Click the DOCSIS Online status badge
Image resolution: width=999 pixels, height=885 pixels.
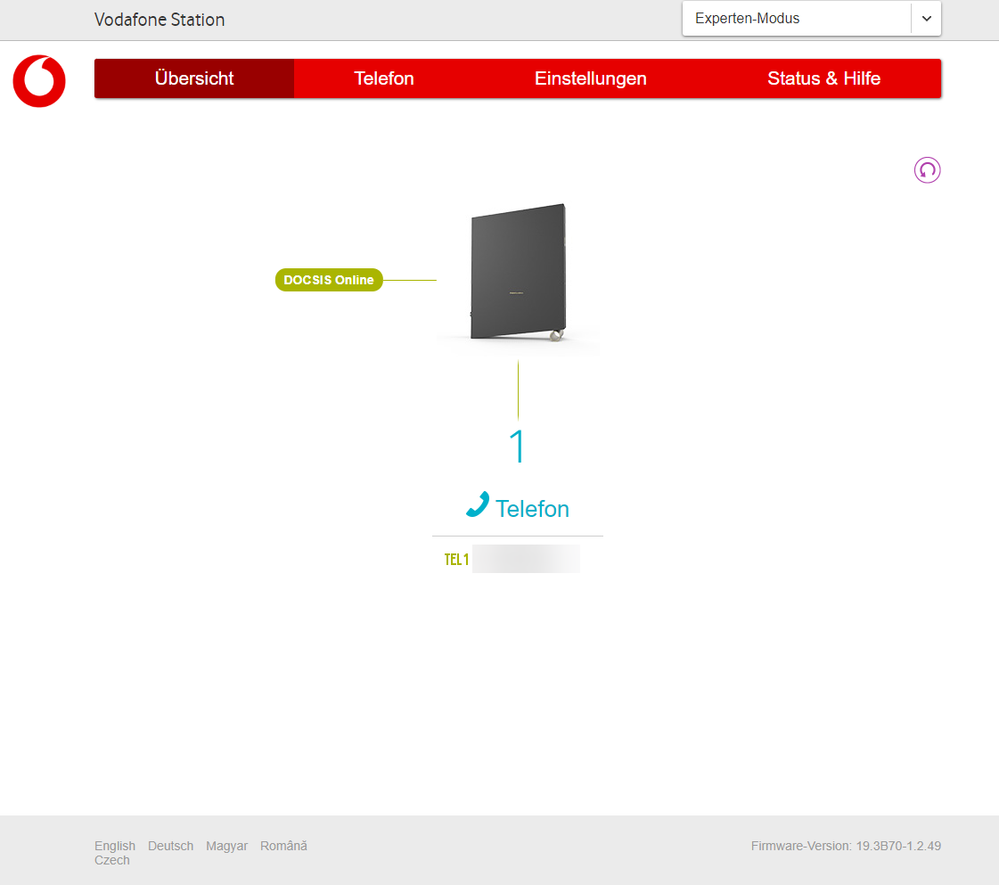pos(329,280)
